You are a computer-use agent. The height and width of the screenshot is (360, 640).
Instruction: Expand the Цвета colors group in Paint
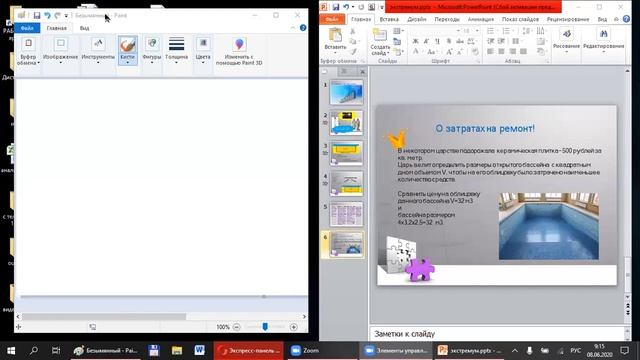[x=203, y=51]
